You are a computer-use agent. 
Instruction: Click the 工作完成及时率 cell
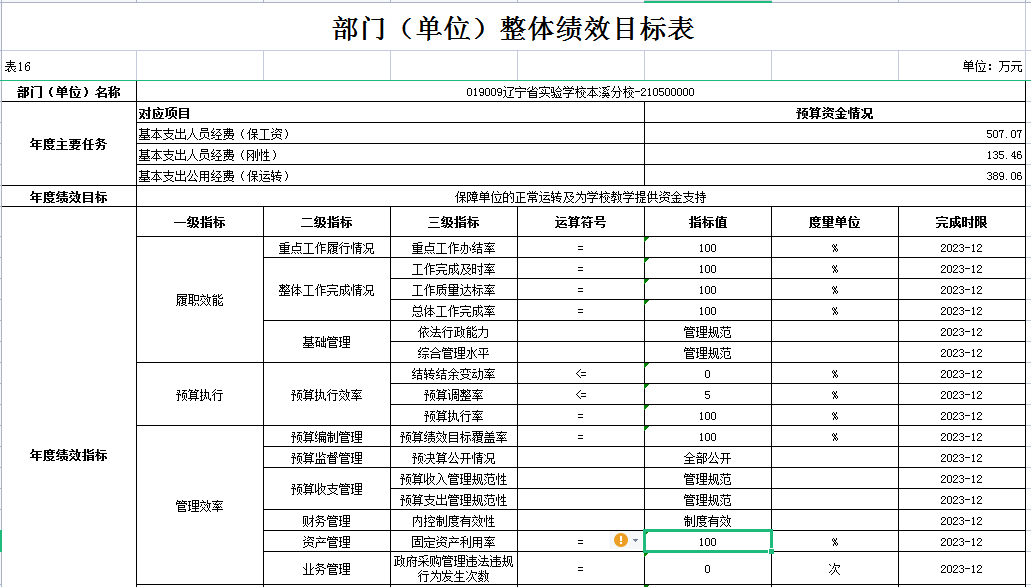point(454,269)
